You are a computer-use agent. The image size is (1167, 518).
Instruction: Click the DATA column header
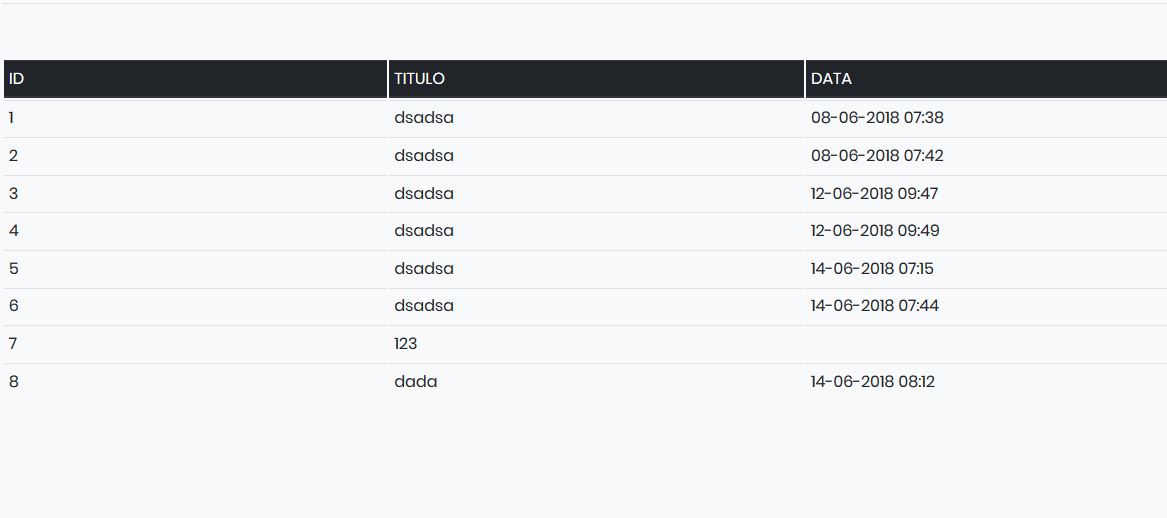pos(986,79)
